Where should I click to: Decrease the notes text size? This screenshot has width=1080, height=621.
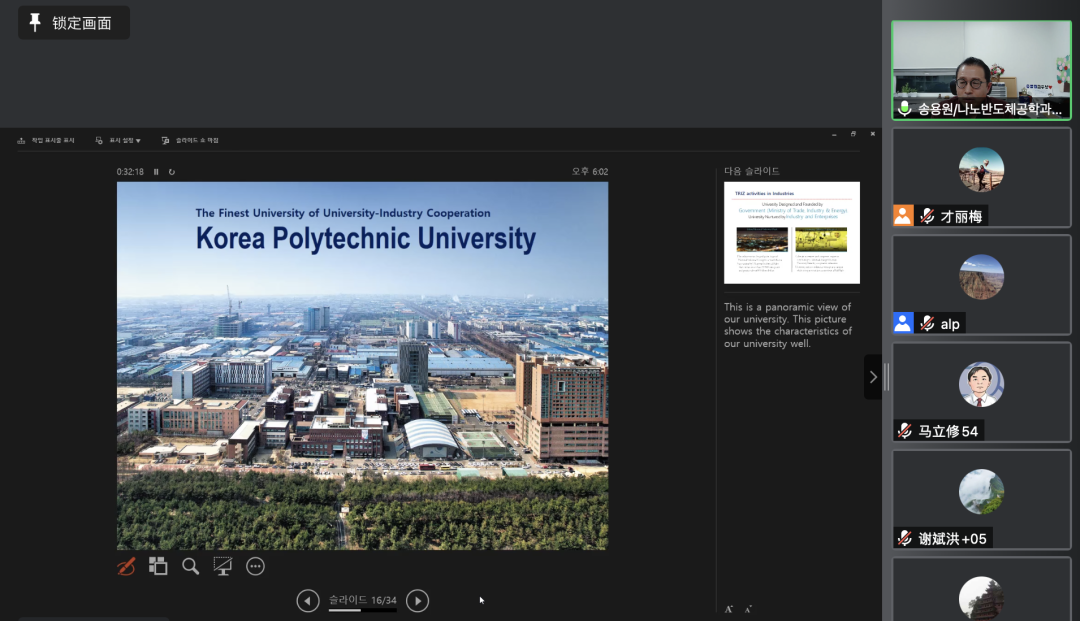tap(748, 609)
